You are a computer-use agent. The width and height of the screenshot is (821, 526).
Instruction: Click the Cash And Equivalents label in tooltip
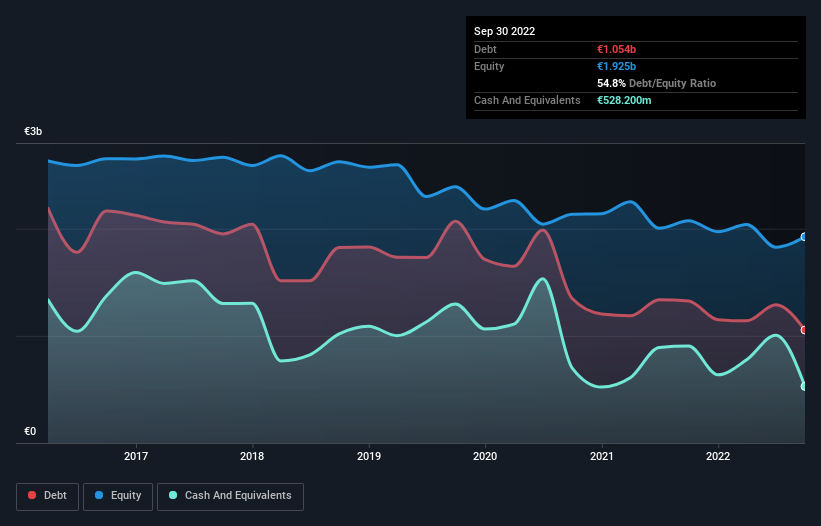(x=527, y=100)
